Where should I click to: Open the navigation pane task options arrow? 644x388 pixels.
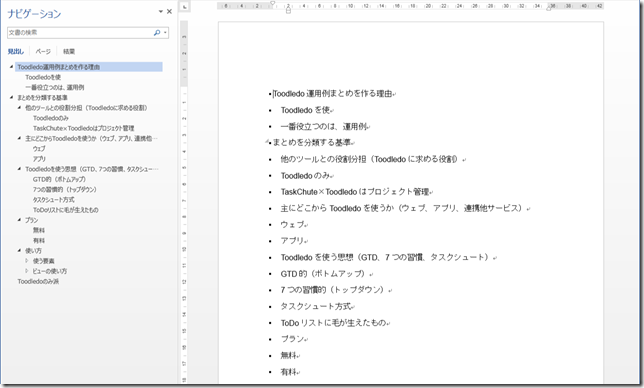[161, 11]
